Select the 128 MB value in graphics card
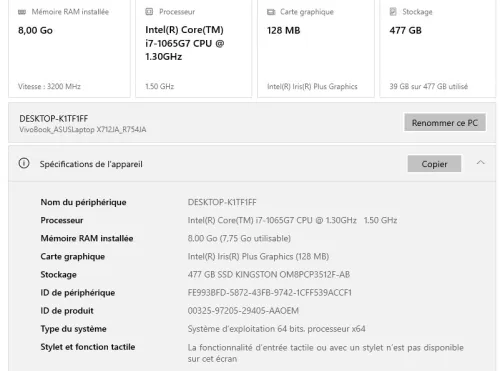The image size is (500, 371). click(283, 30)
